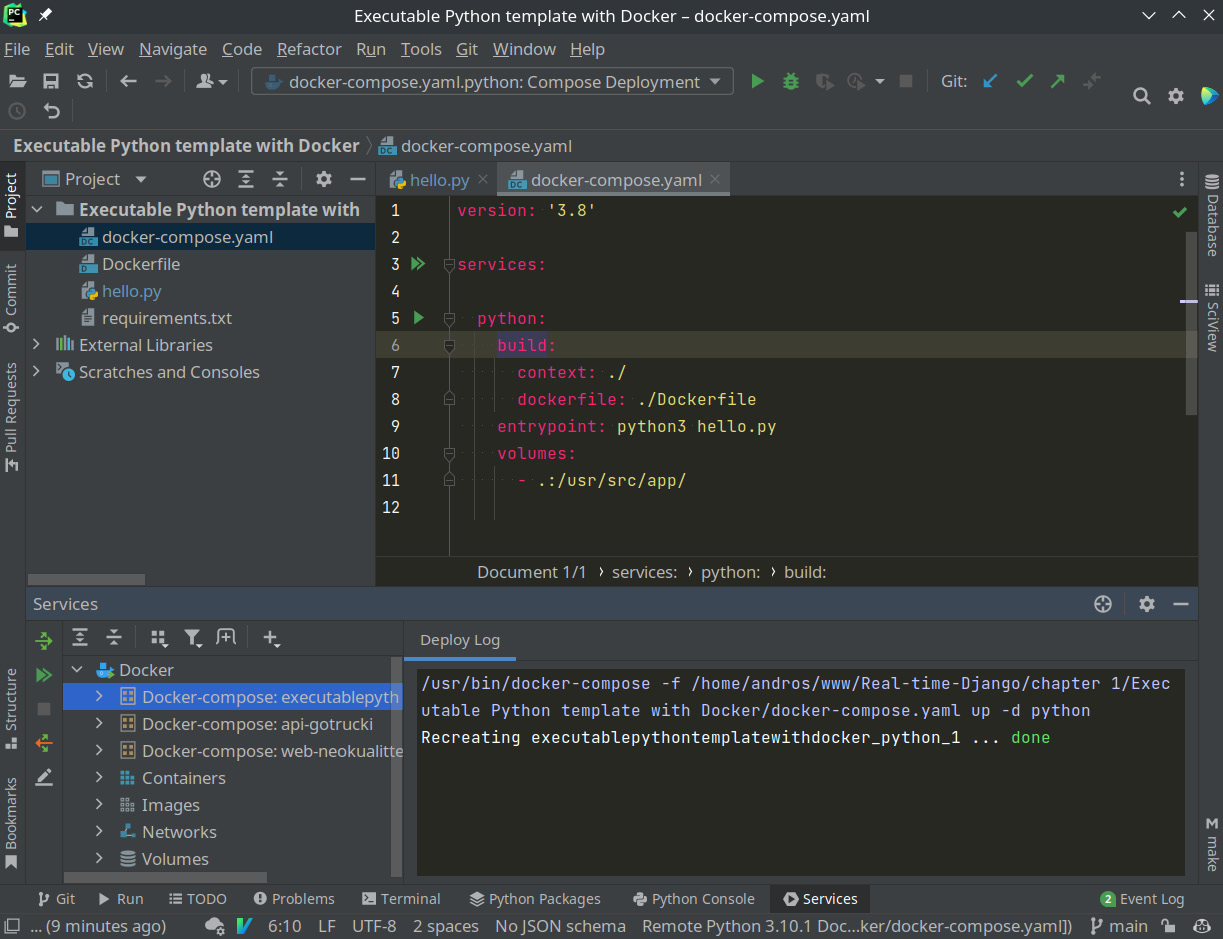This screenshot has height=939, width=1223.
Task: Toggle the make tool window
Action: [x=1211, y=846]
